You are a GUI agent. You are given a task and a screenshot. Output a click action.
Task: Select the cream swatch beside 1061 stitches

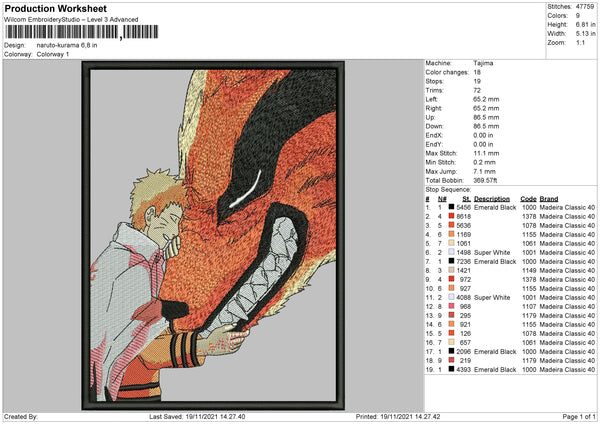(x=452, y=243)
